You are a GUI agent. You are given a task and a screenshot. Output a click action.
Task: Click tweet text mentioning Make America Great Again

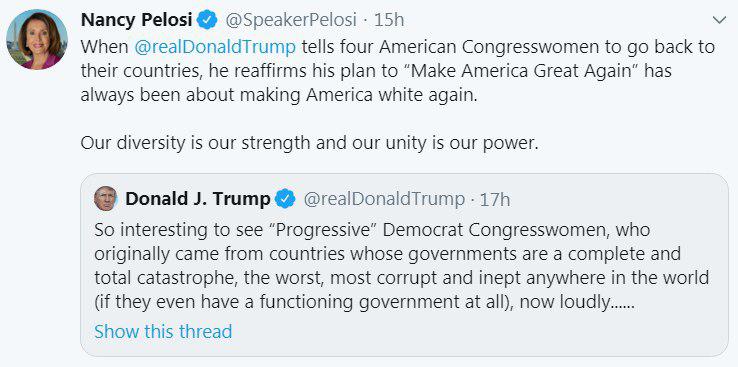coord(376,71)
